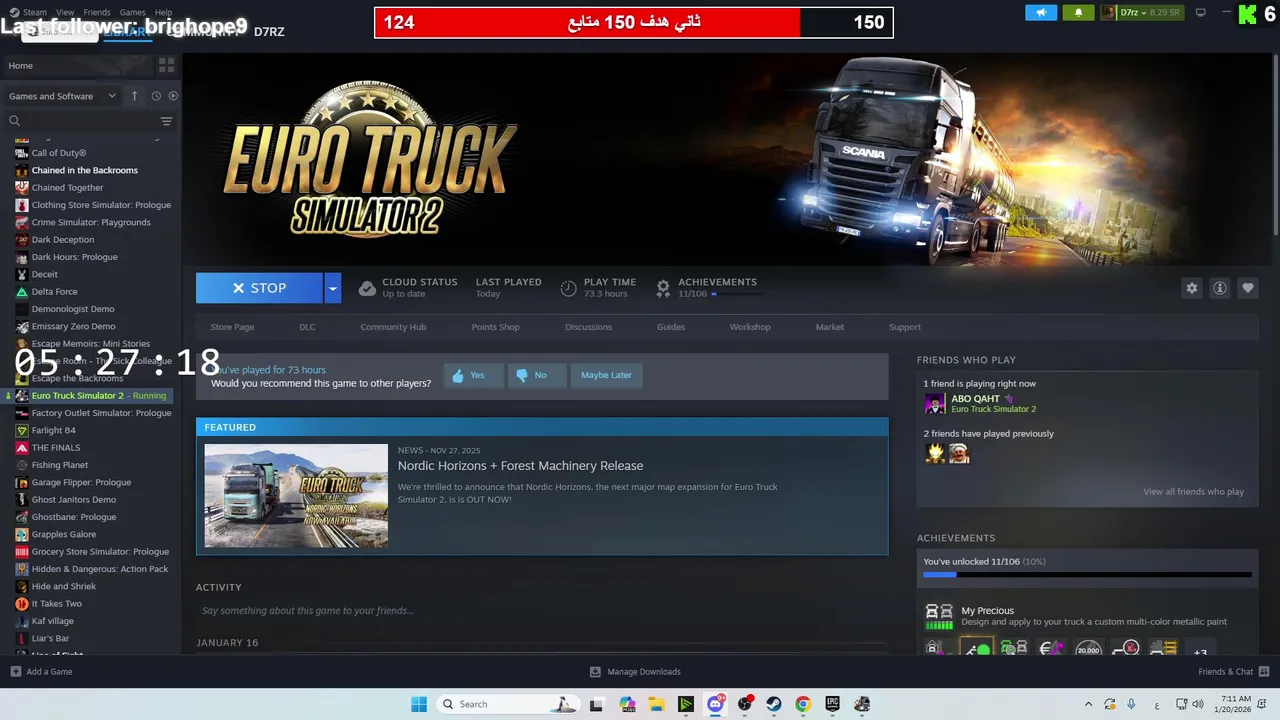Open the DLC section

[x=307, y=327]
